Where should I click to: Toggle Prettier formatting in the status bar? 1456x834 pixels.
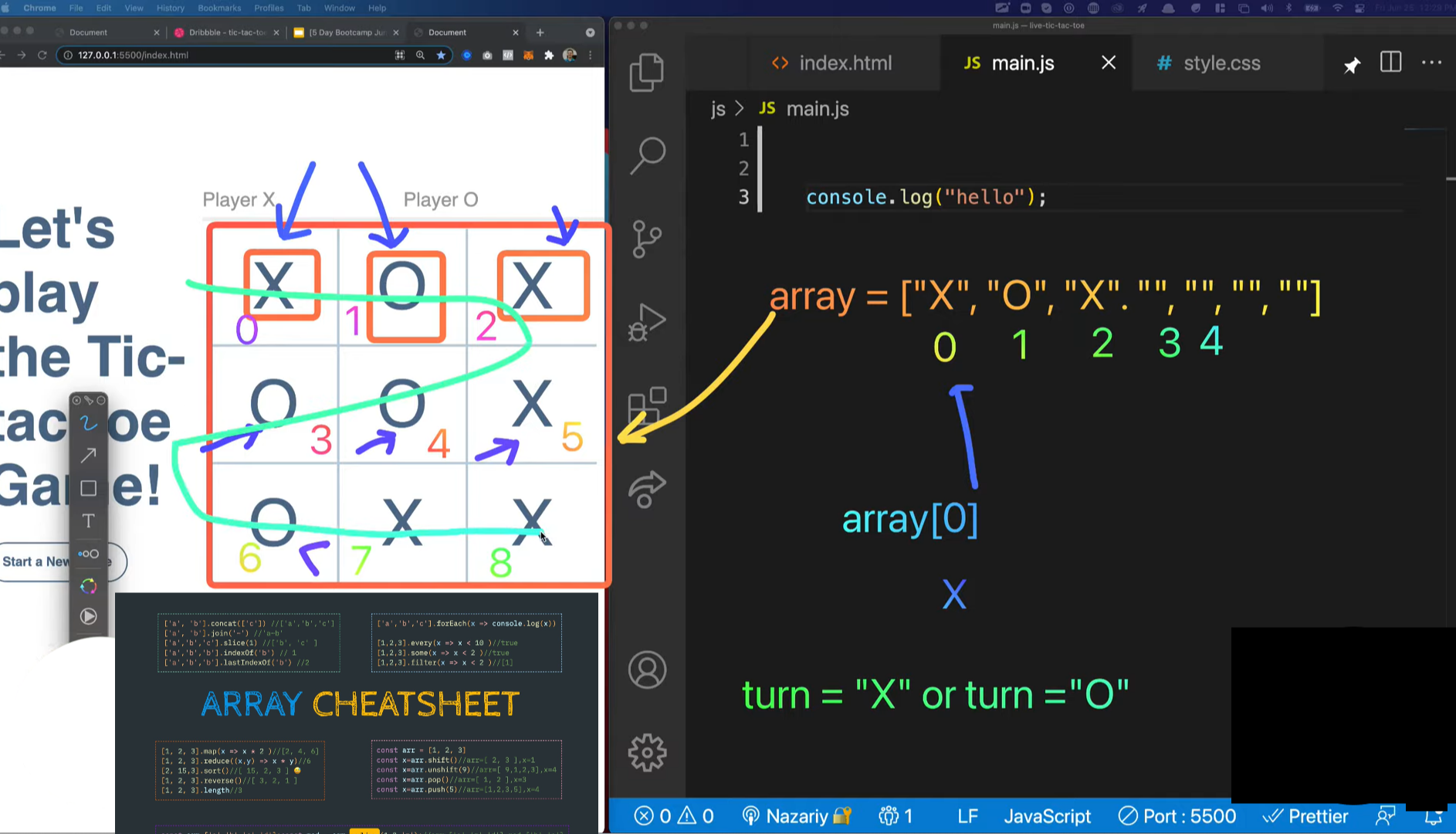[1308, 815]
